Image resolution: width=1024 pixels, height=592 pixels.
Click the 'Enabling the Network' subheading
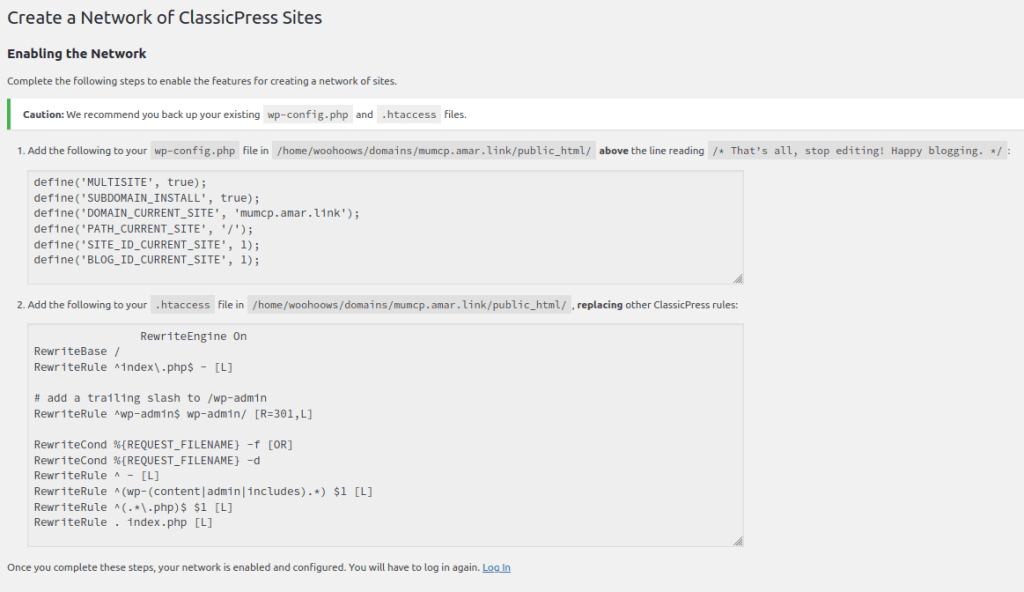tap(76, 54)
